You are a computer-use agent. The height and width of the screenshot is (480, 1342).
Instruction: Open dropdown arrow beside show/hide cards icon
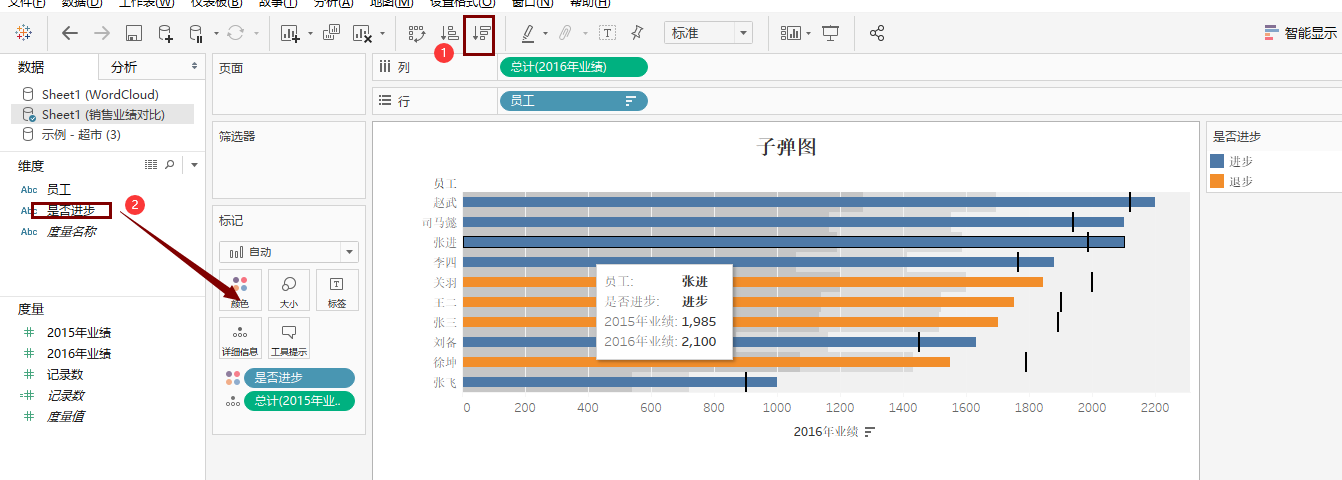[809, 34]
